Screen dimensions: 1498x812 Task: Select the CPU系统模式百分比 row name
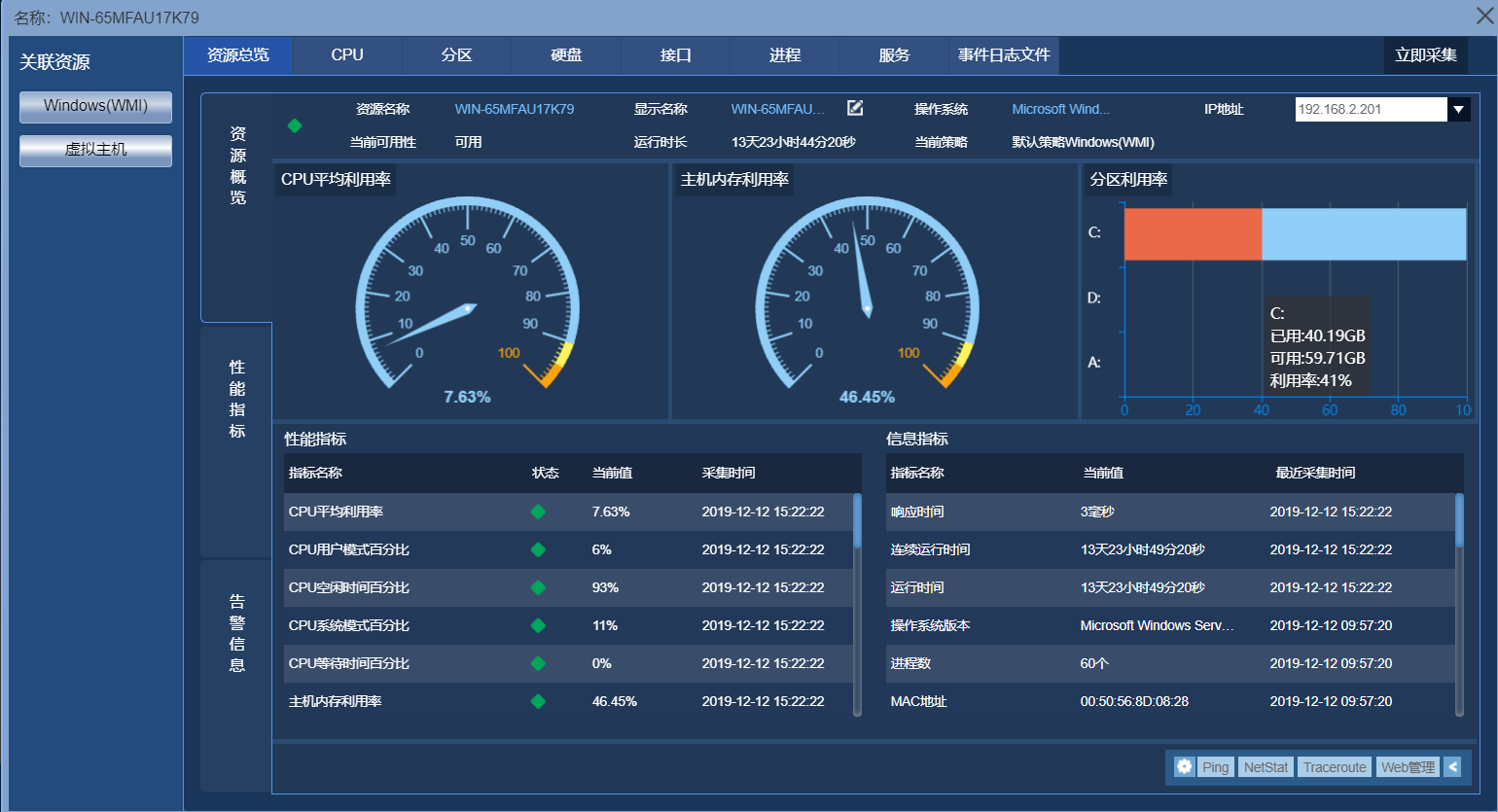point(349,625)
